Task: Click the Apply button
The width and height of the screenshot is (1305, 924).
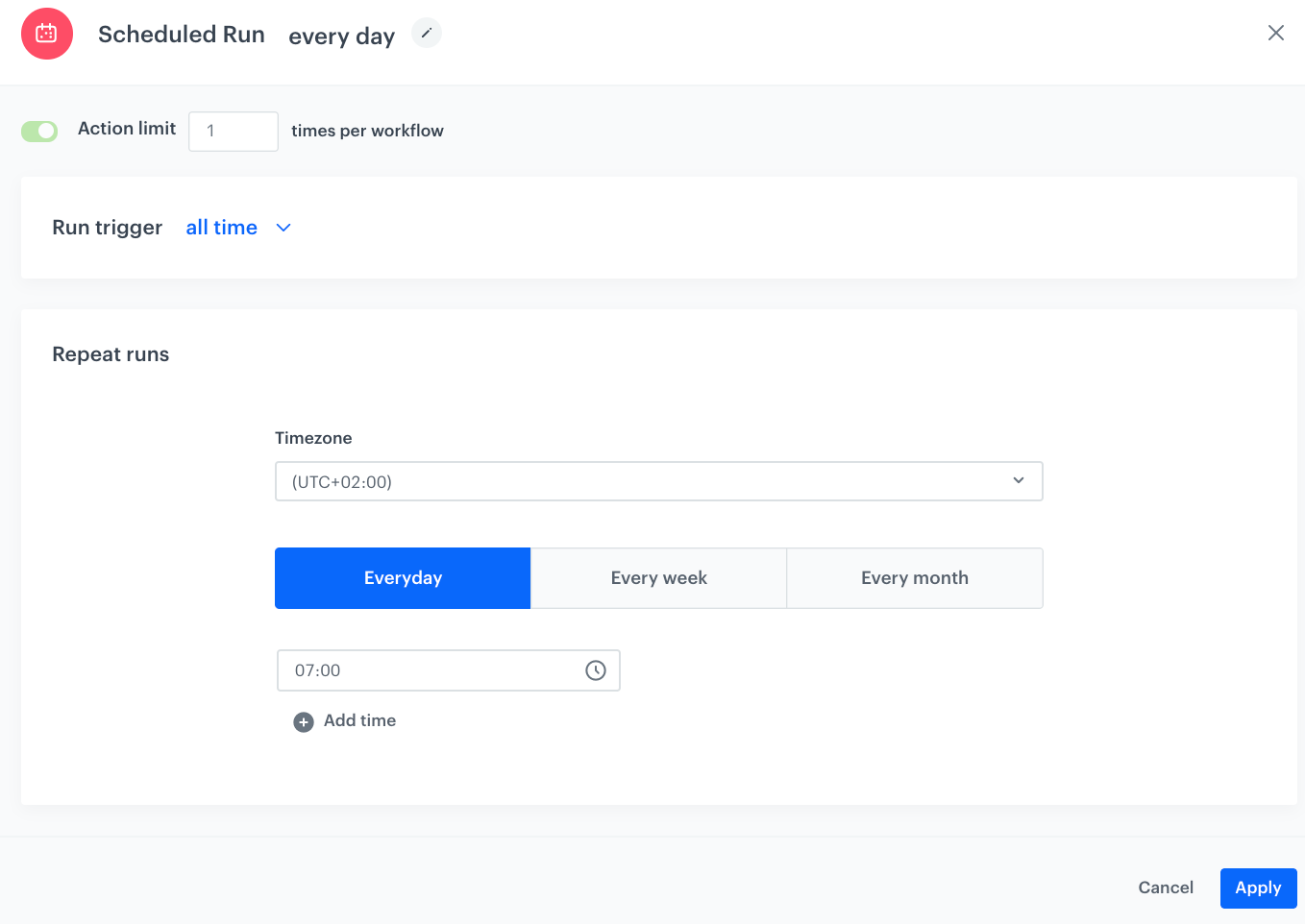Action: tap(1258, 888)
